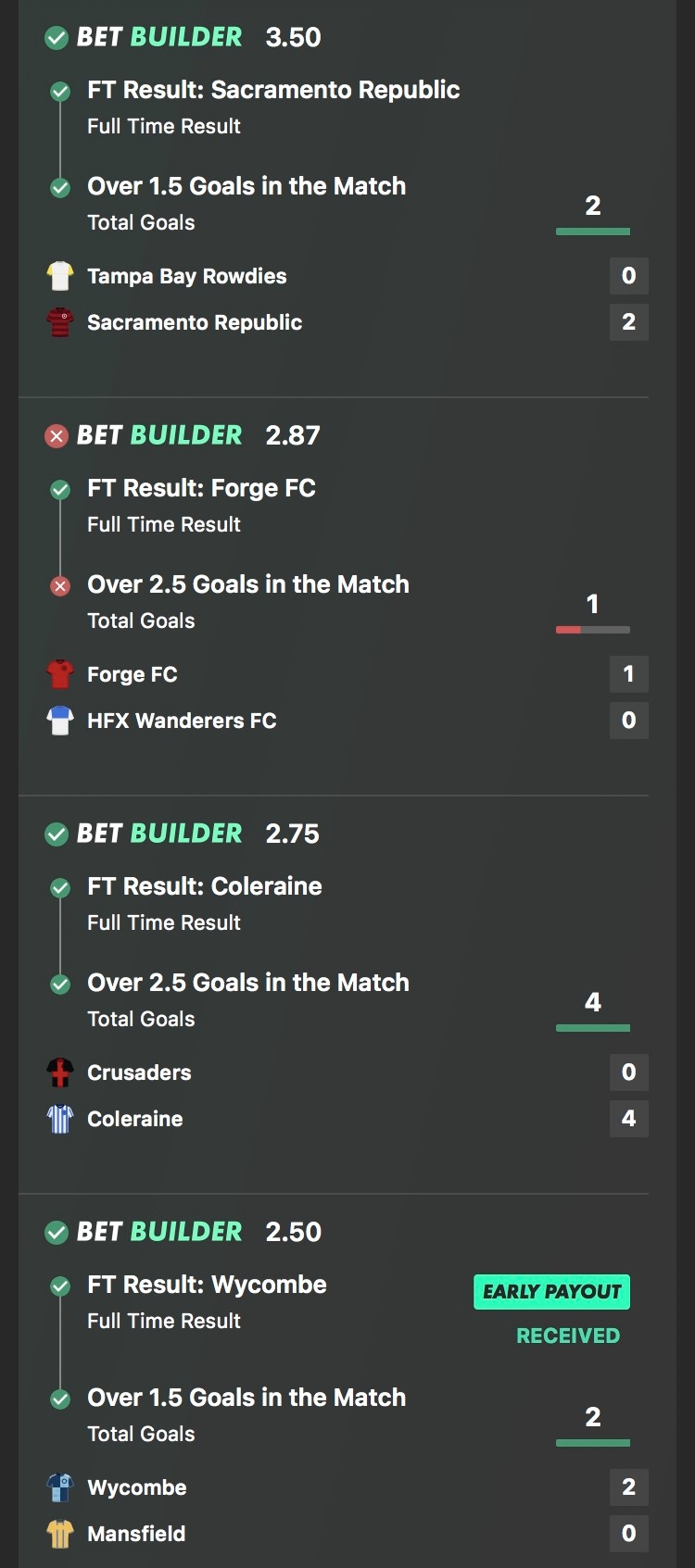695x1568 pixels.
Task: Select the FT Result: Sacramento Republic selection
Action: coord(273,90)
